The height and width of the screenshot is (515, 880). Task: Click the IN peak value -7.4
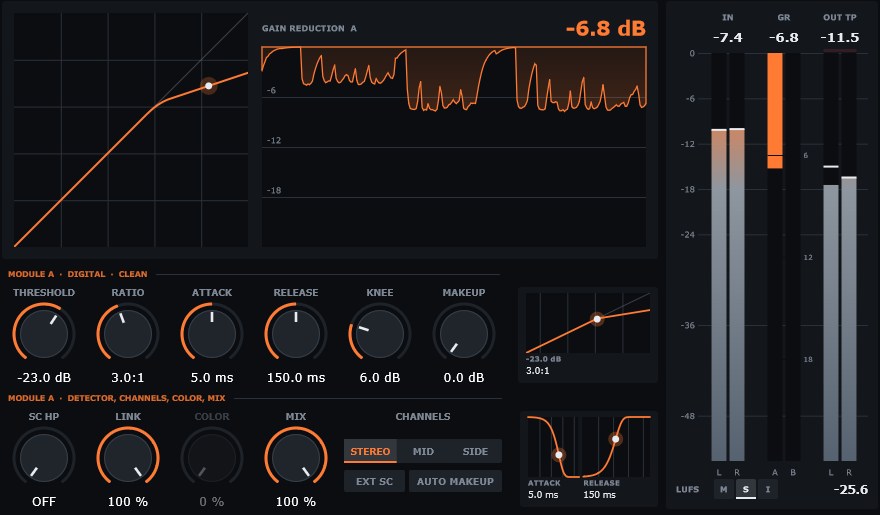(x=727, y=38)
